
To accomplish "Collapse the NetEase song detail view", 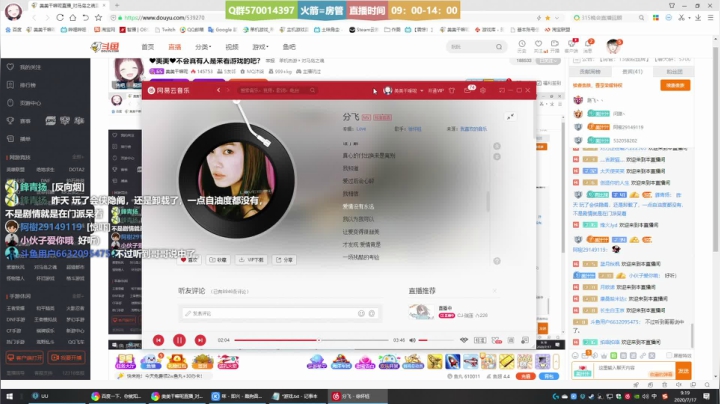I will click(x=510, y=117).
